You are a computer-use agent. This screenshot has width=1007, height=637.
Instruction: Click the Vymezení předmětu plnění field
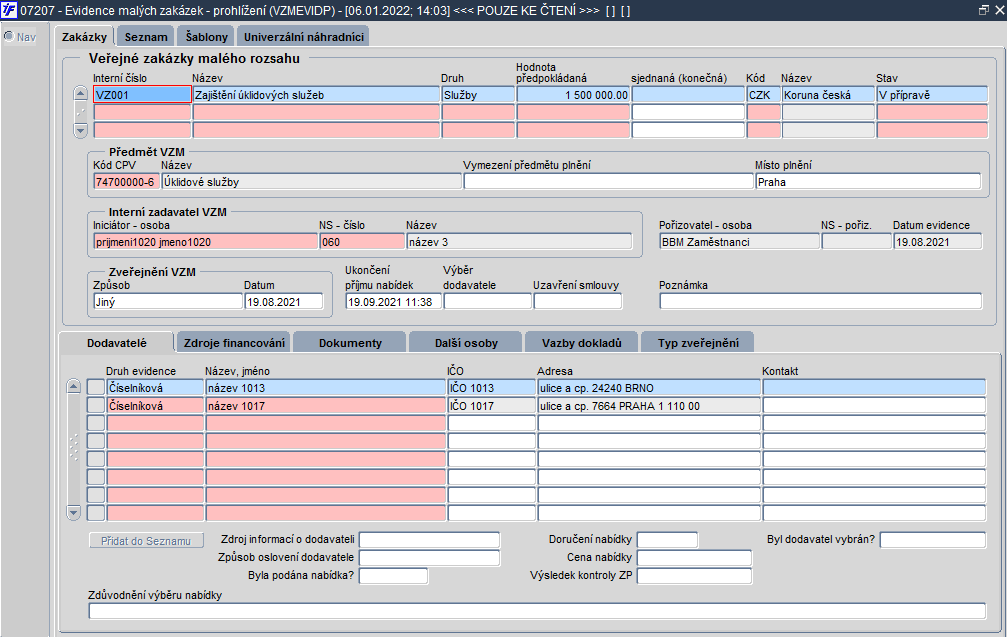[x=608, y=182]
